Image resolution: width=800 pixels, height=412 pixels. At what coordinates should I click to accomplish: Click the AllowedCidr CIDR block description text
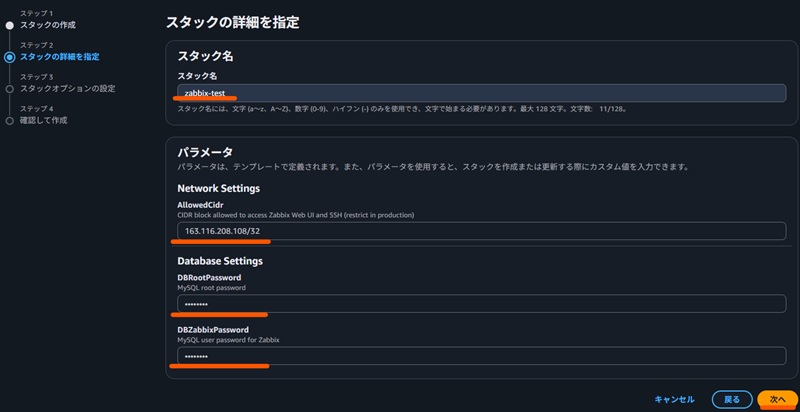295,215
